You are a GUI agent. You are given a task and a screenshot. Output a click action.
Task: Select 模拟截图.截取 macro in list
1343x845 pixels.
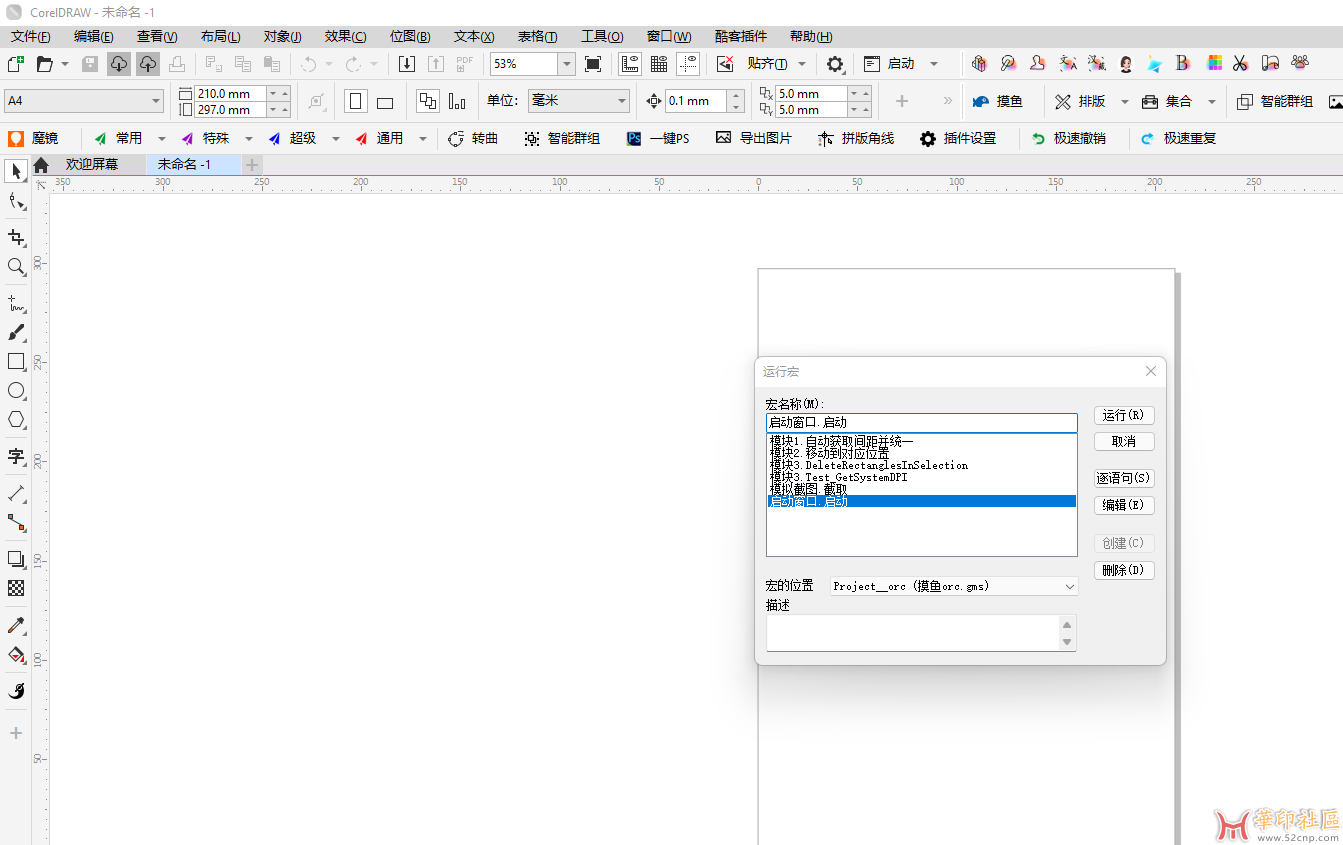[x=808, y=489]
